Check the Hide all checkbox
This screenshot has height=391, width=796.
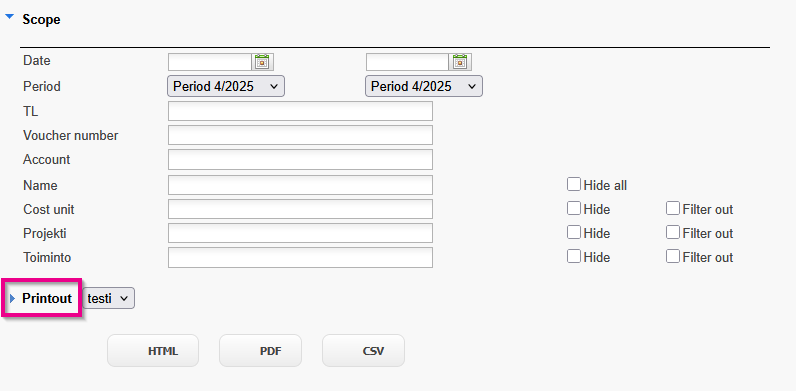(574, 184)
